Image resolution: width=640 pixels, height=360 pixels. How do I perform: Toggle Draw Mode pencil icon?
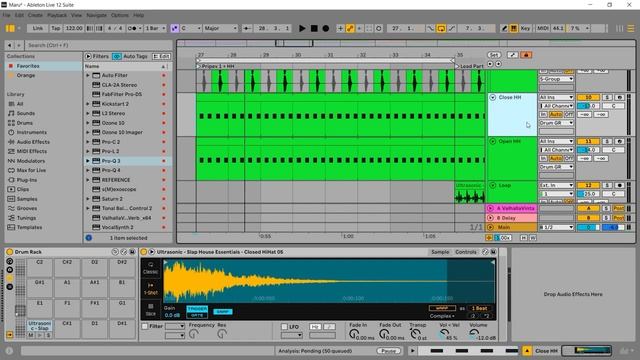pyautogui.click(x=504, y=28)
